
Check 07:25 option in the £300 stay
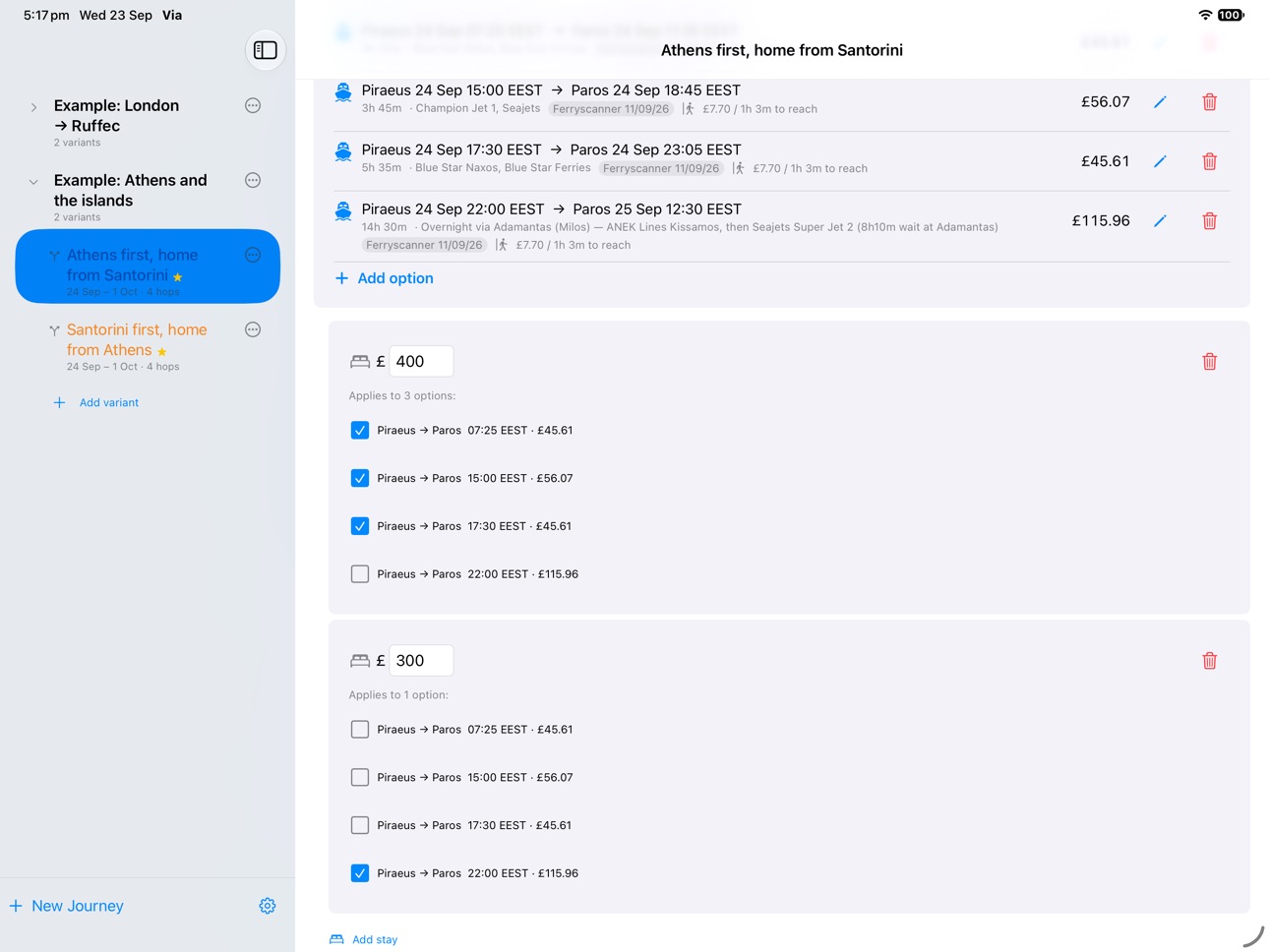click(x=360, y=730)
